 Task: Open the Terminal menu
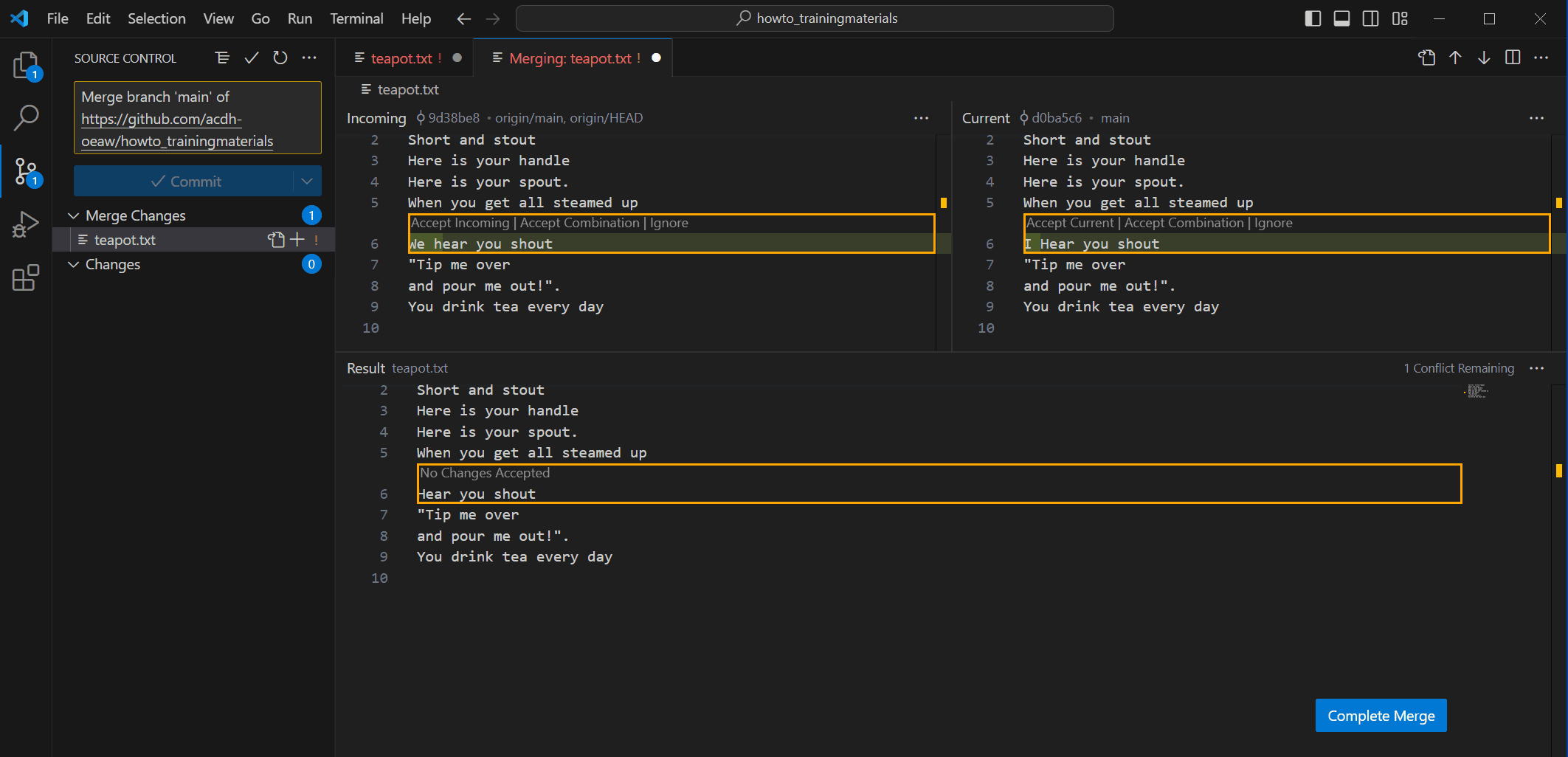point(356,18)
